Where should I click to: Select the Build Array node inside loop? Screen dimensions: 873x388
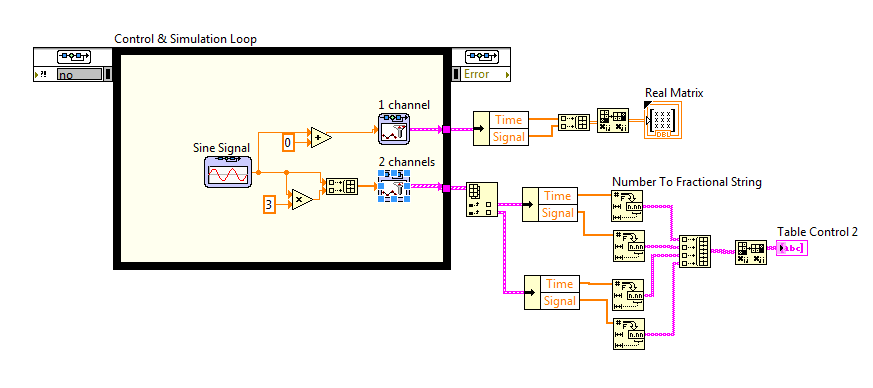[342, 186]
